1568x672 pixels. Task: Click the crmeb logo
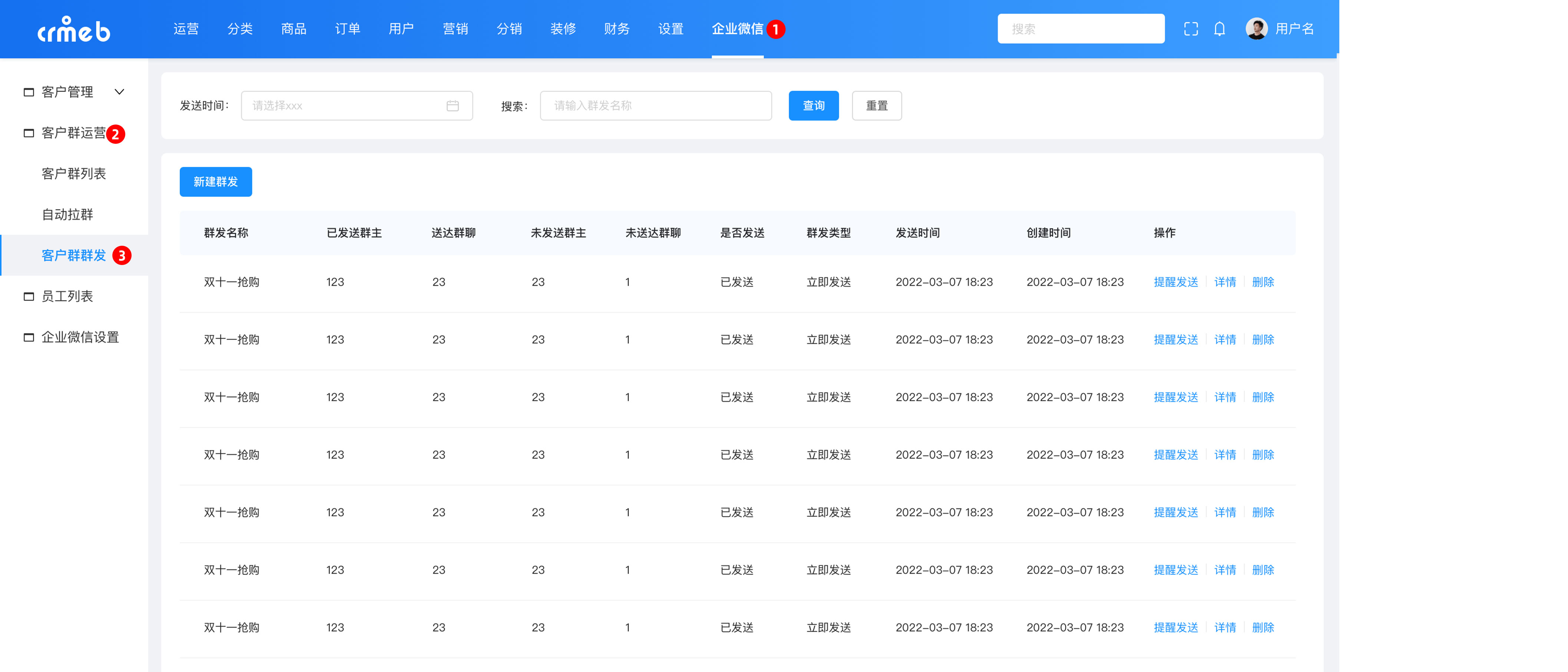74,29
